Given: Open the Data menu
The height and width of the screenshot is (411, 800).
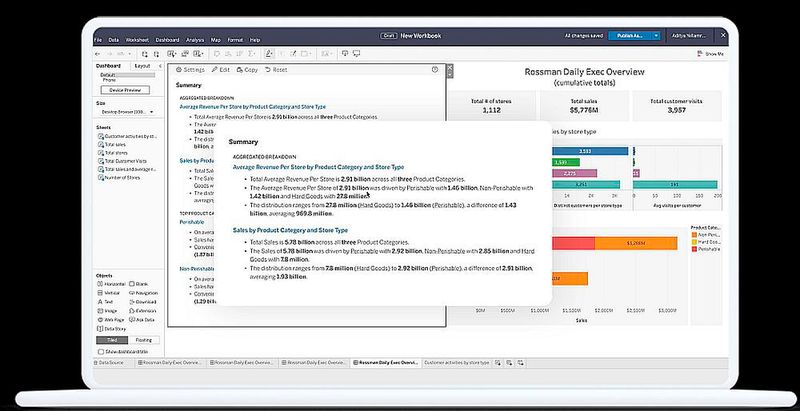Looking at the screenshot, I should tap(113, 40).
